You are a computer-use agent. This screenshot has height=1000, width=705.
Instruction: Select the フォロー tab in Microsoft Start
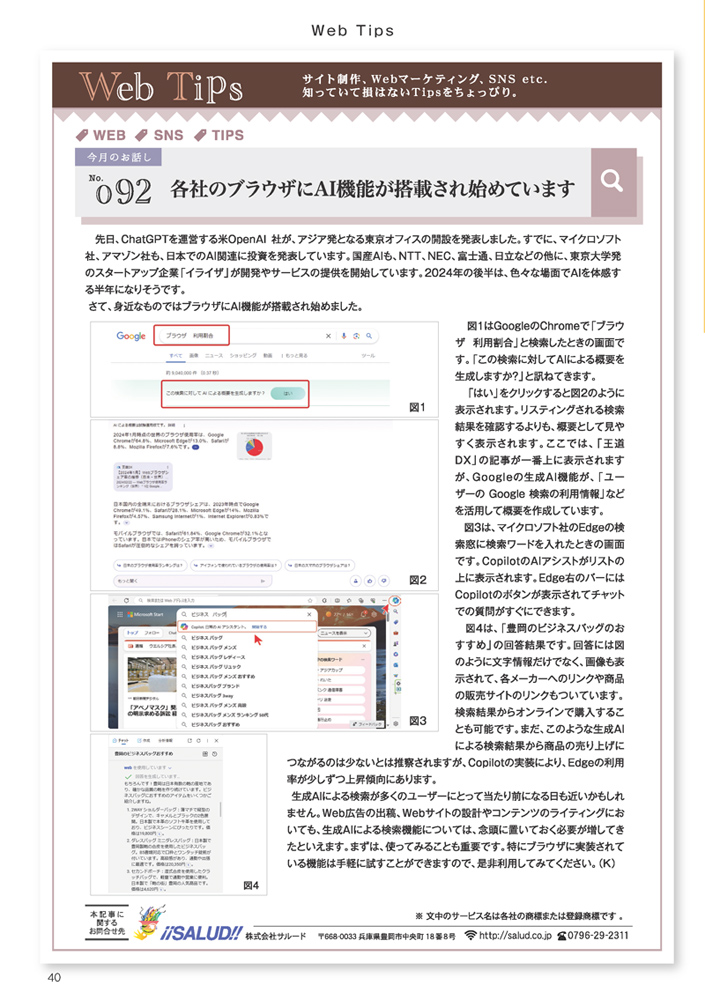[x=152, y=633]
